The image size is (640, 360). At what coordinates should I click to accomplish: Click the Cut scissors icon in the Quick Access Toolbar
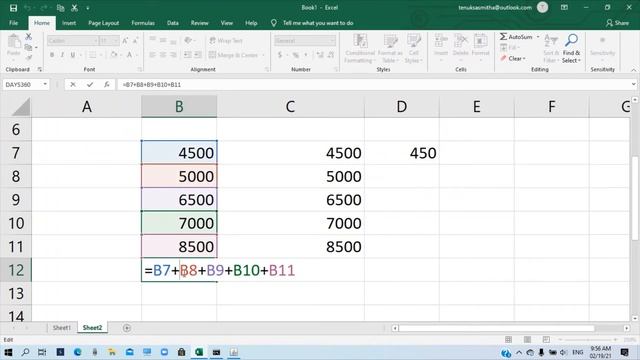[x=74, y=8]
